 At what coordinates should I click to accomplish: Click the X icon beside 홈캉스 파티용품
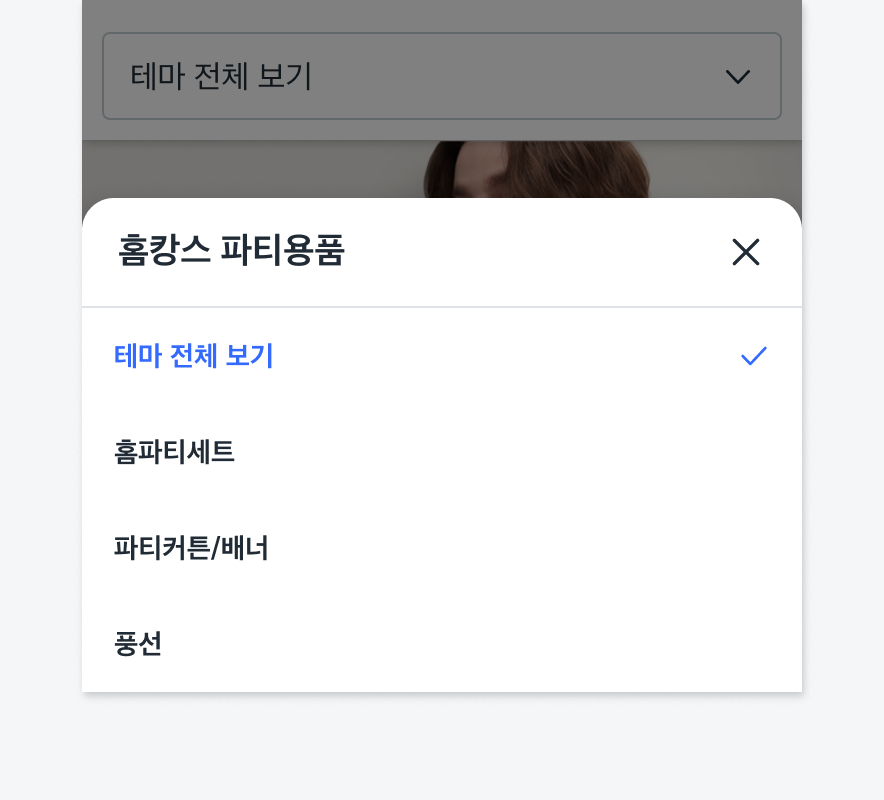746,252
